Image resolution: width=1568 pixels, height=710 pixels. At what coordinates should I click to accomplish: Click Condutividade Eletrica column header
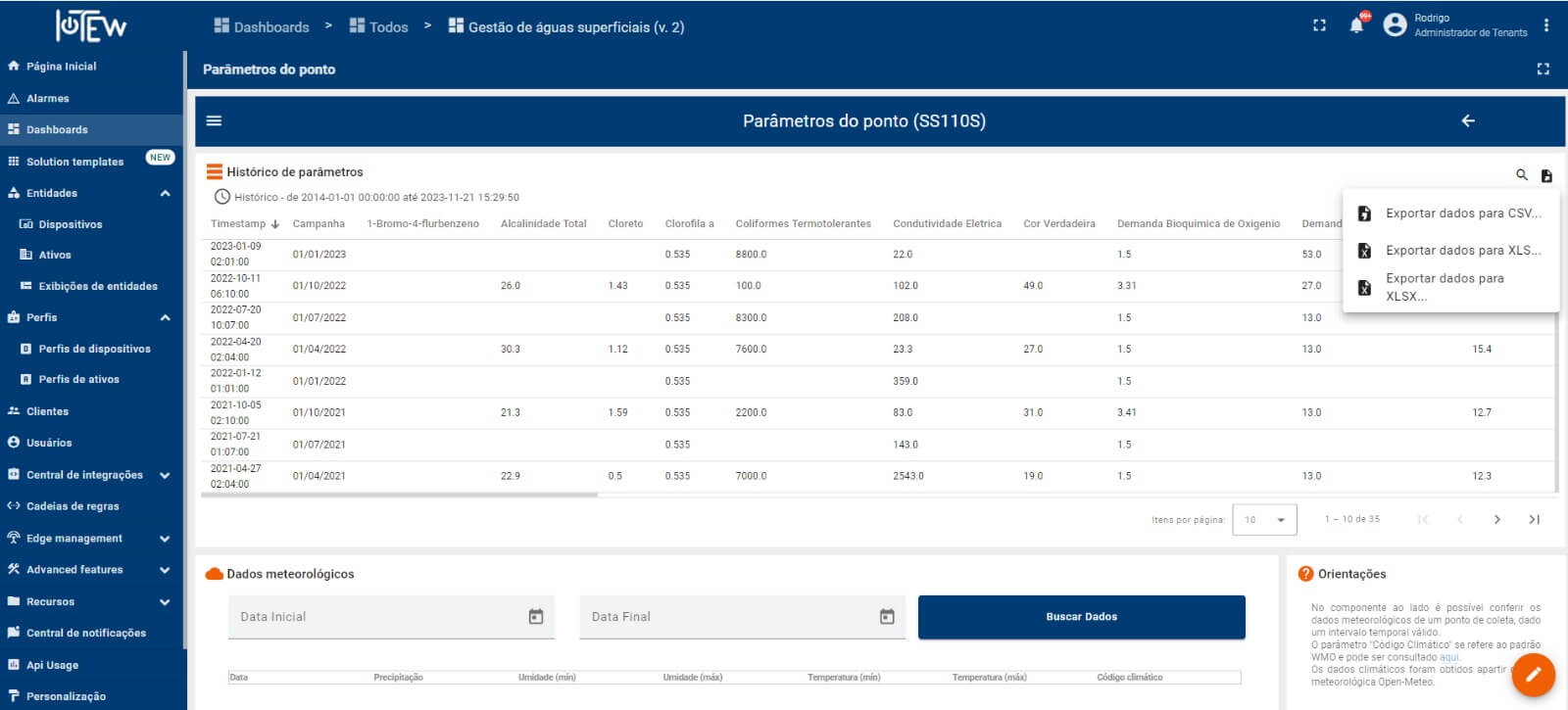coord(947,224)
